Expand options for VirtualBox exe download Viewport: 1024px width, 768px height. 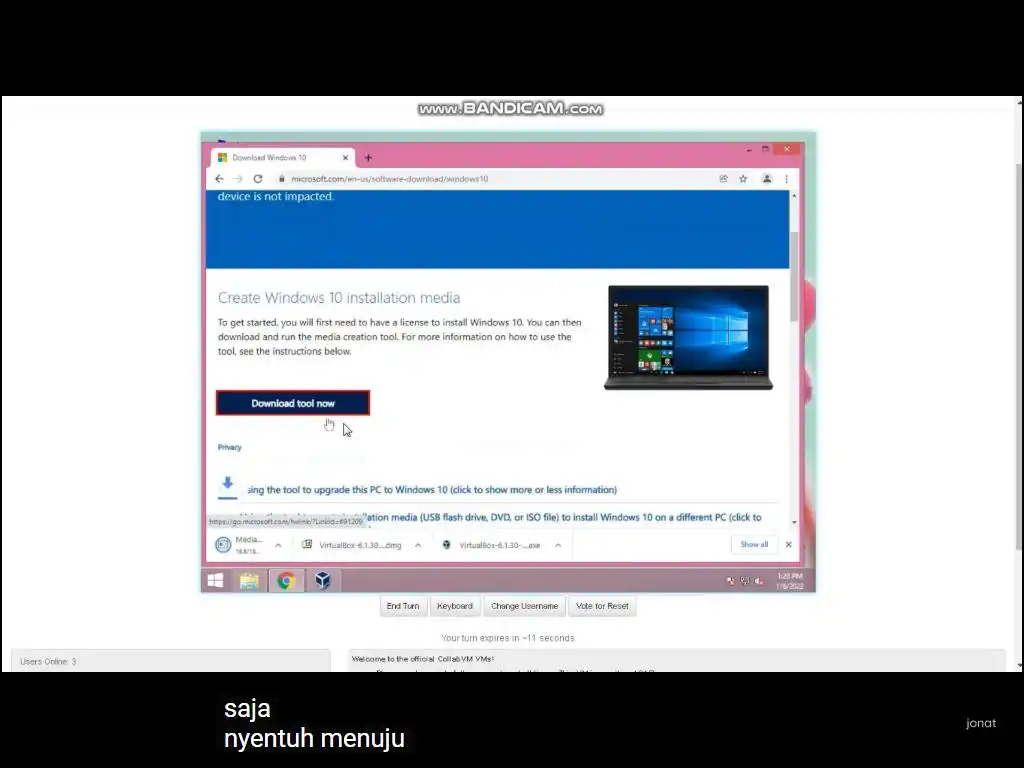(558, 545)
